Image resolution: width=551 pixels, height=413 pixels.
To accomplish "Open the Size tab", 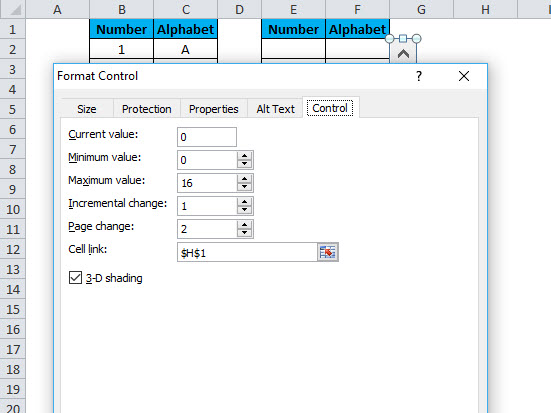I will pyautogui.click(x=87, y=109).
